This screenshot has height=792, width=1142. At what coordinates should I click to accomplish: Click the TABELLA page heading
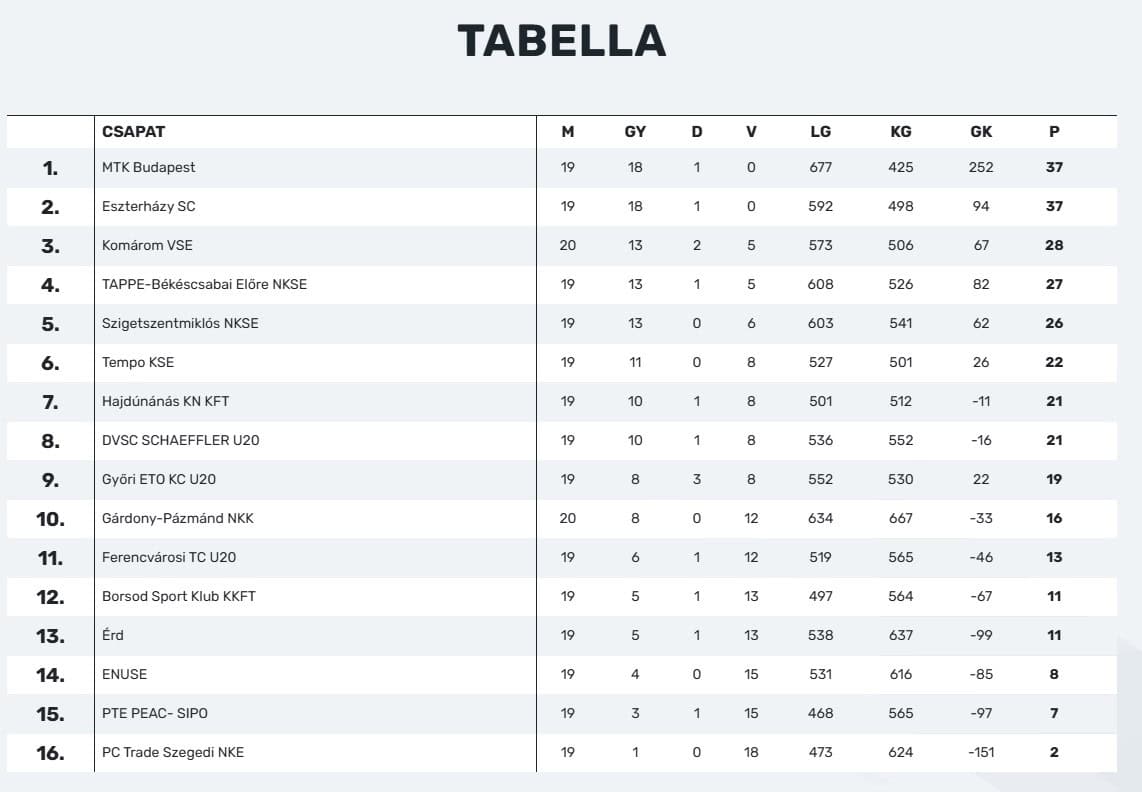pos(561,41)
